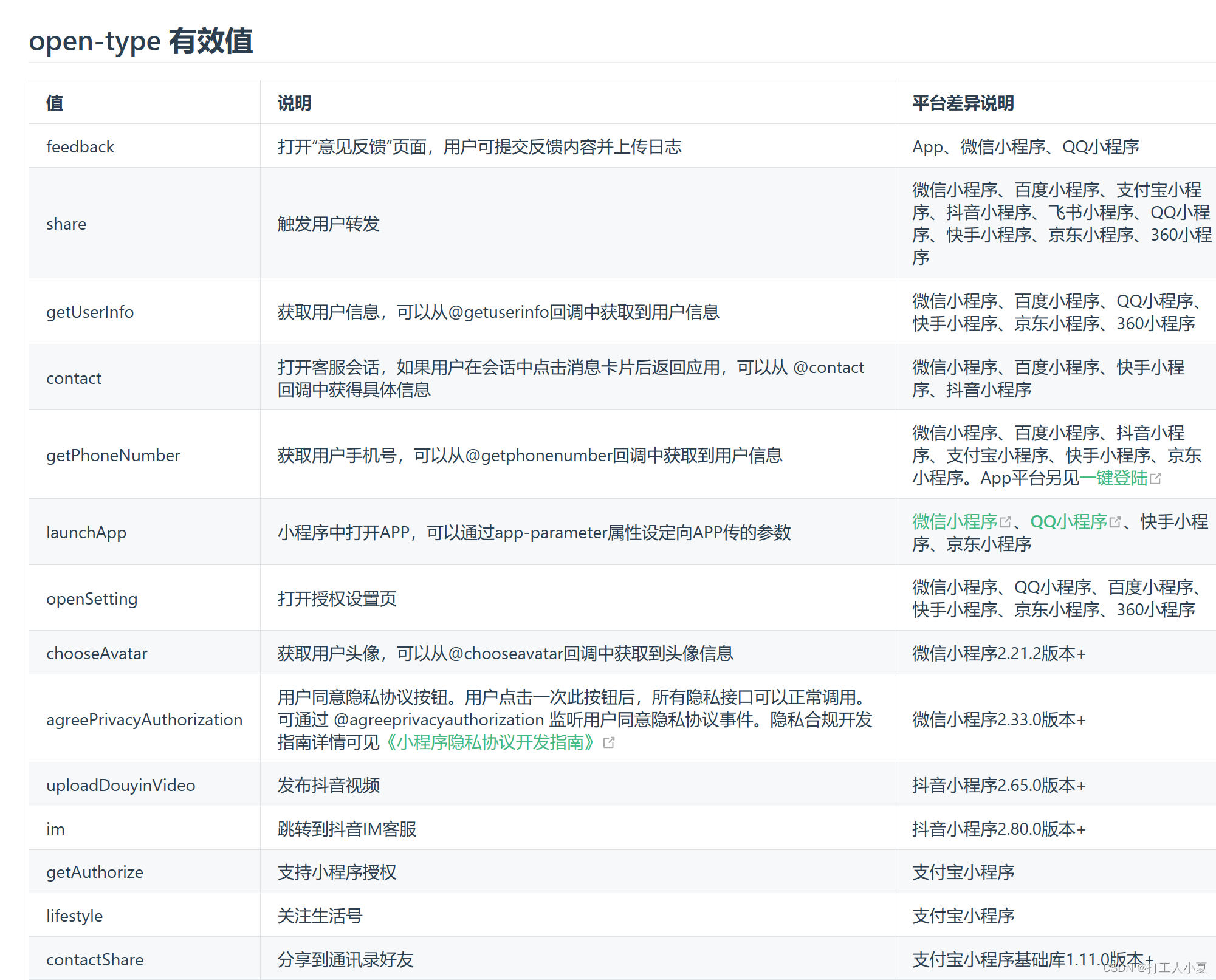1216x980 pixels.
Task: Click the share row description text
Action: (x=328, y=224)
